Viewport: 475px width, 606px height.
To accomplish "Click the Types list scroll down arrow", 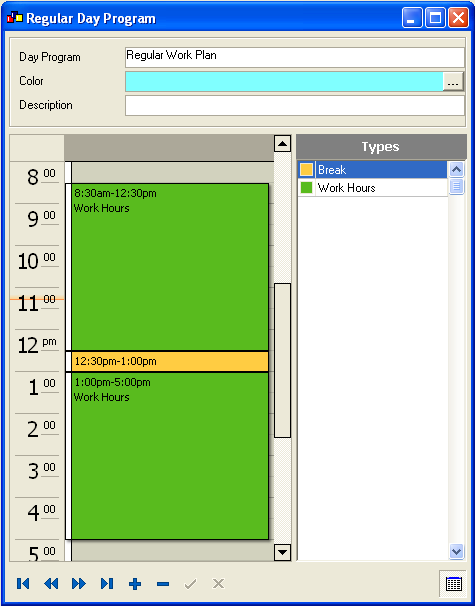I will click(456, 552).
